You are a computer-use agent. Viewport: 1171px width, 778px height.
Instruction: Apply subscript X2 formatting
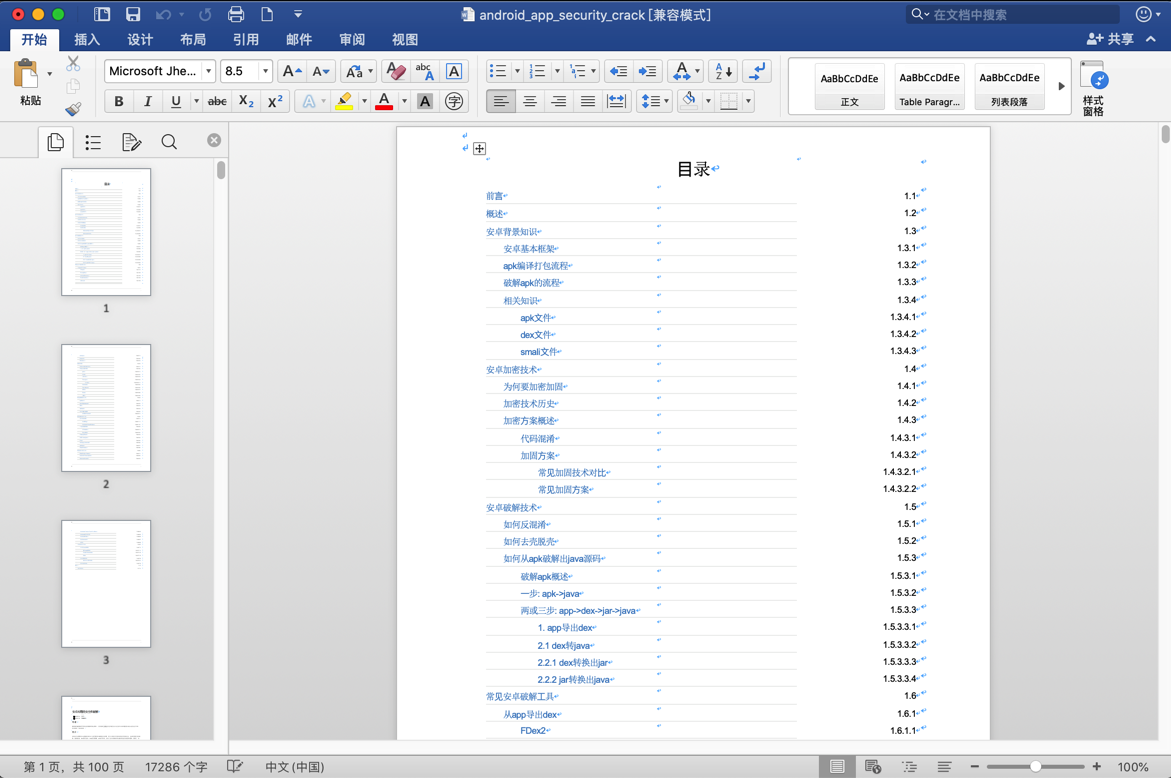[x=246, y=101]
